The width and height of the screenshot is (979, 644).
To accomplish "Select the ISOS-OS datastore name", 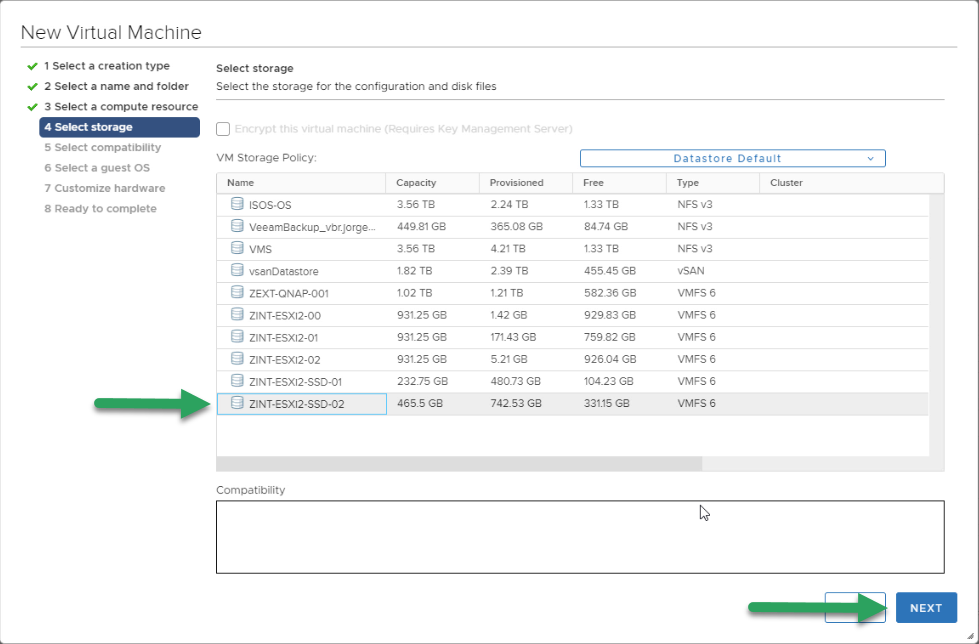I will (x=270, y=205).
